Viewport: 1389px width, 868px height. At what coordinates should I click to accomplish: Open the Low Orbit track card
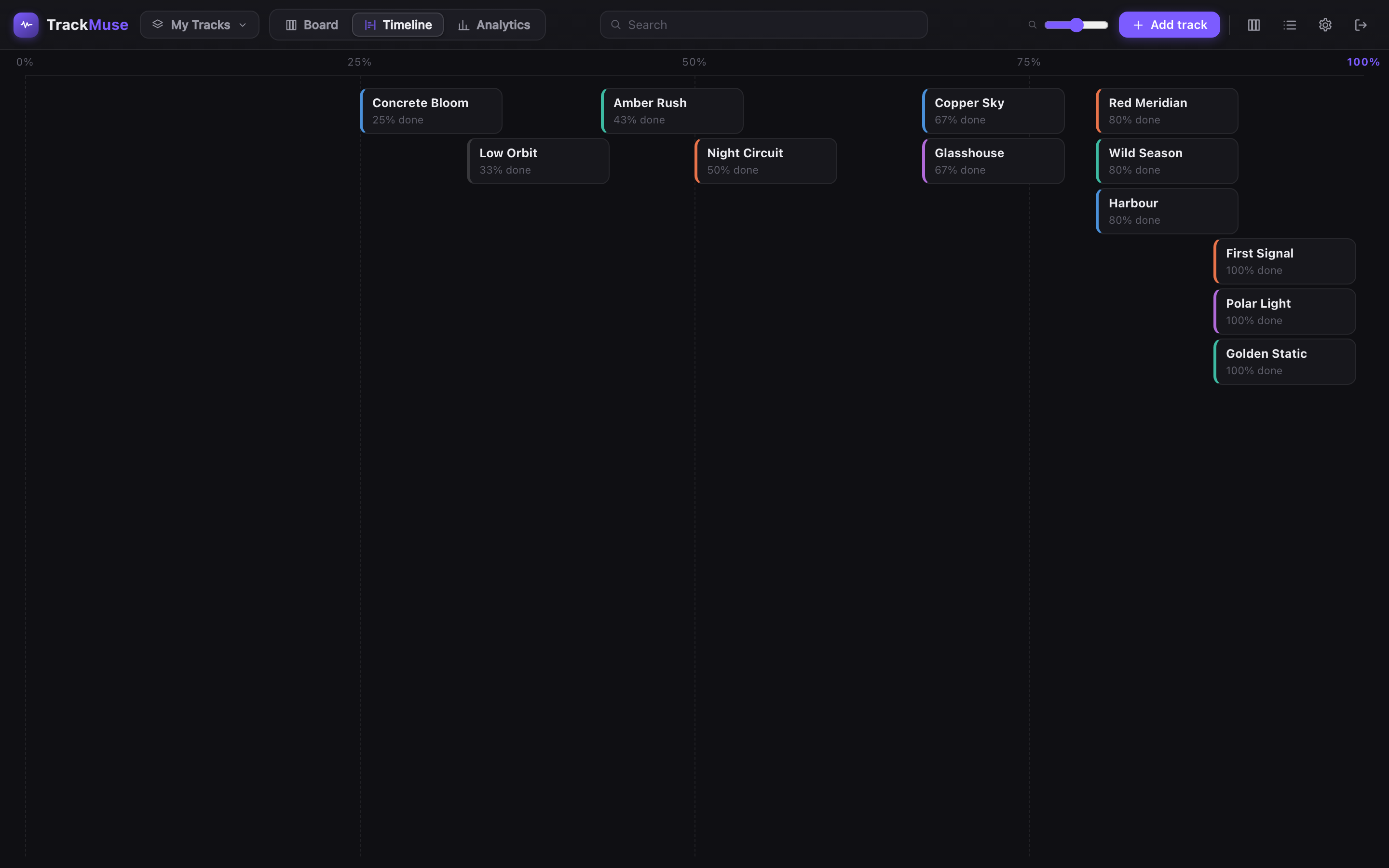click(x=538, y=161)
